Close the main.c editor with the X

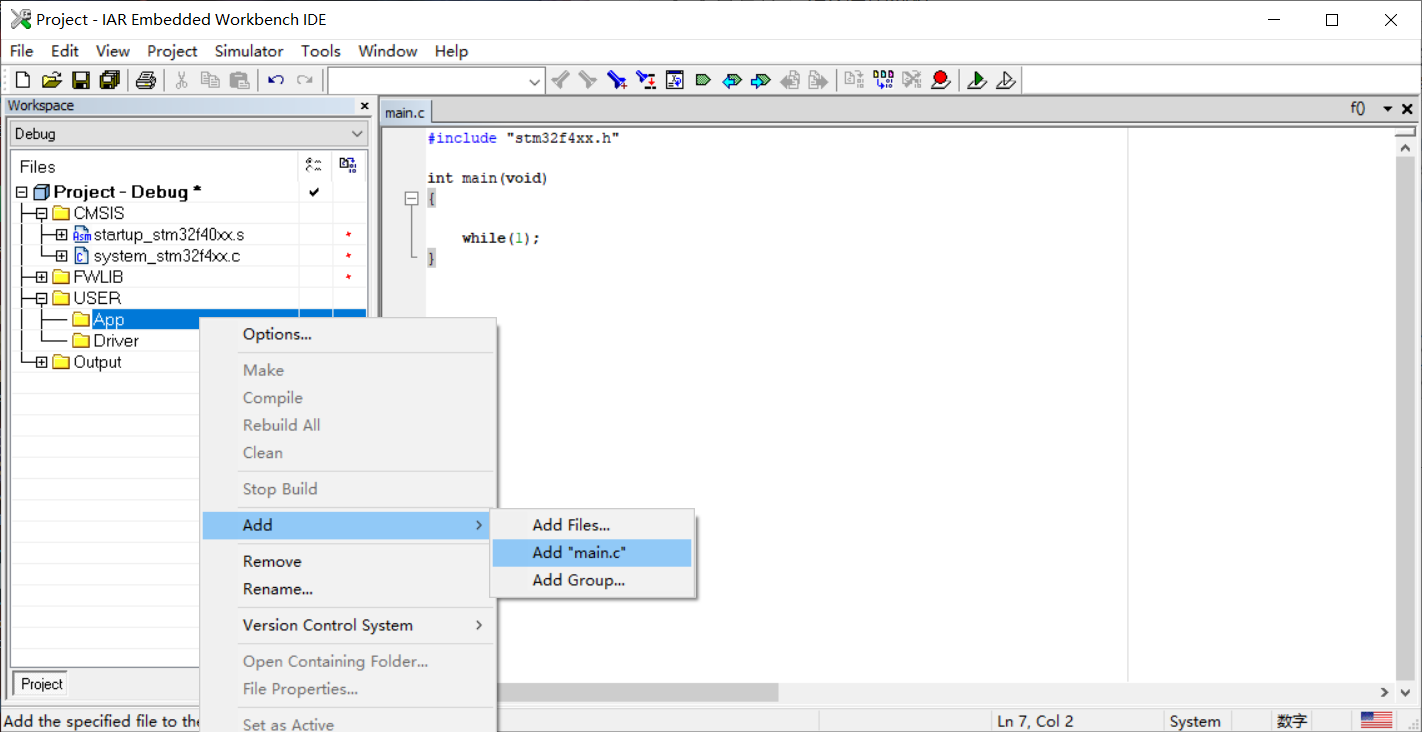point(1408,109)
